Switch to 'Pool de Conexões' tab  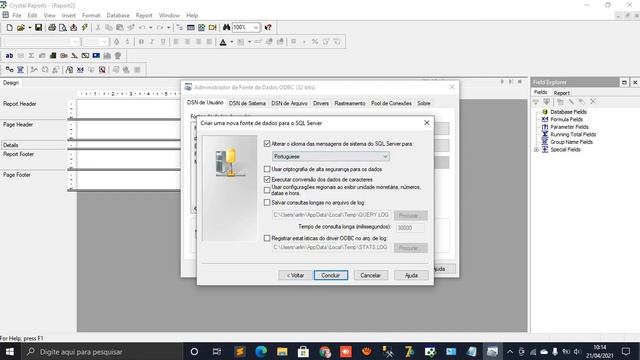click(391, 103)
